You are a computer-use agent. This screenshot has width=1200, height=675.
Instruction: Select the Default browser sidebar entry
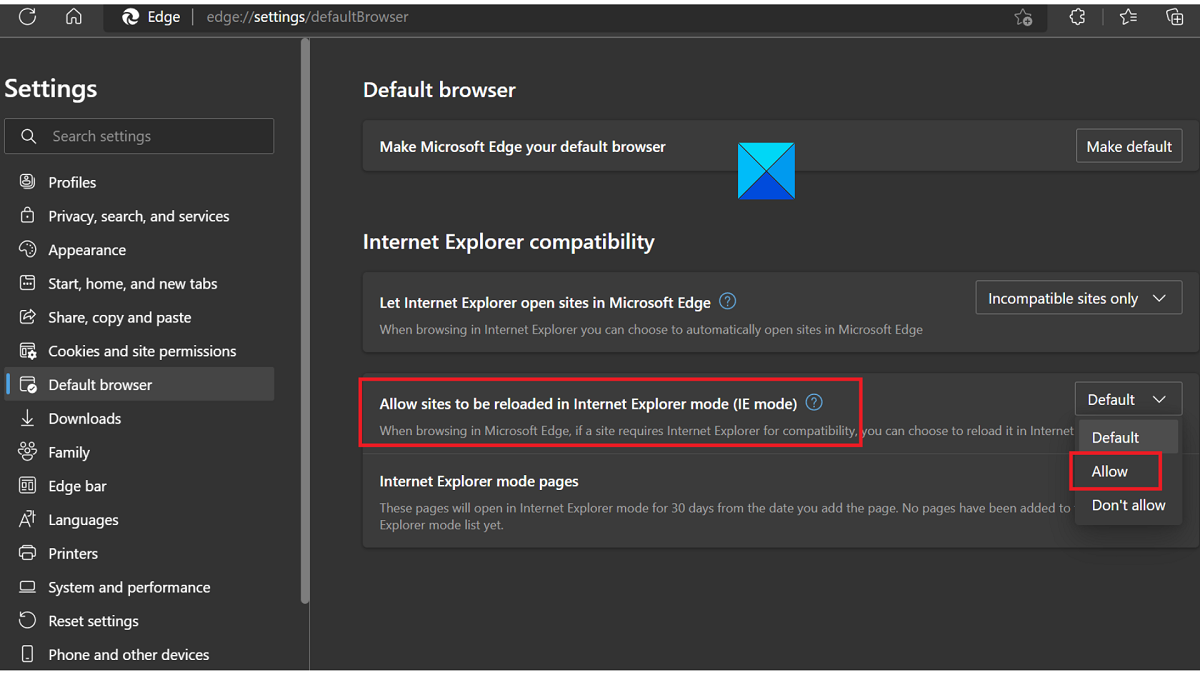tap(100, 384)
